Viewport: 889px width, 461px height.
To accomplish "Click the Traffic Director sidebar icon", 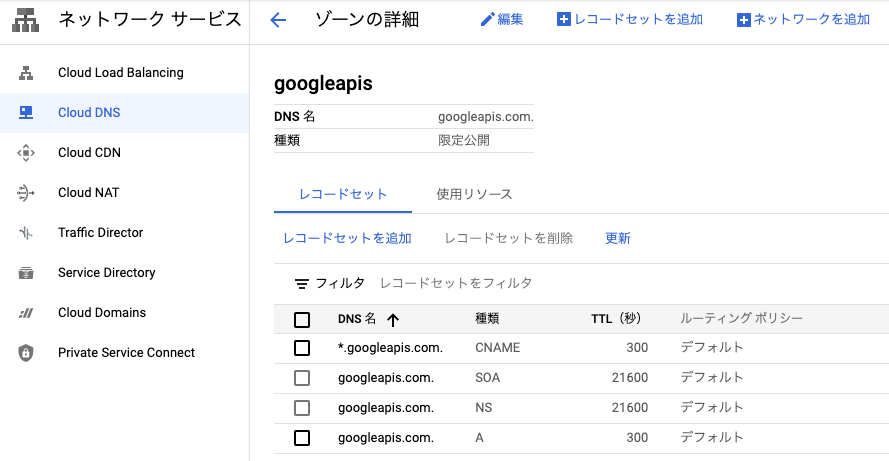I will [x=26, y=232].
